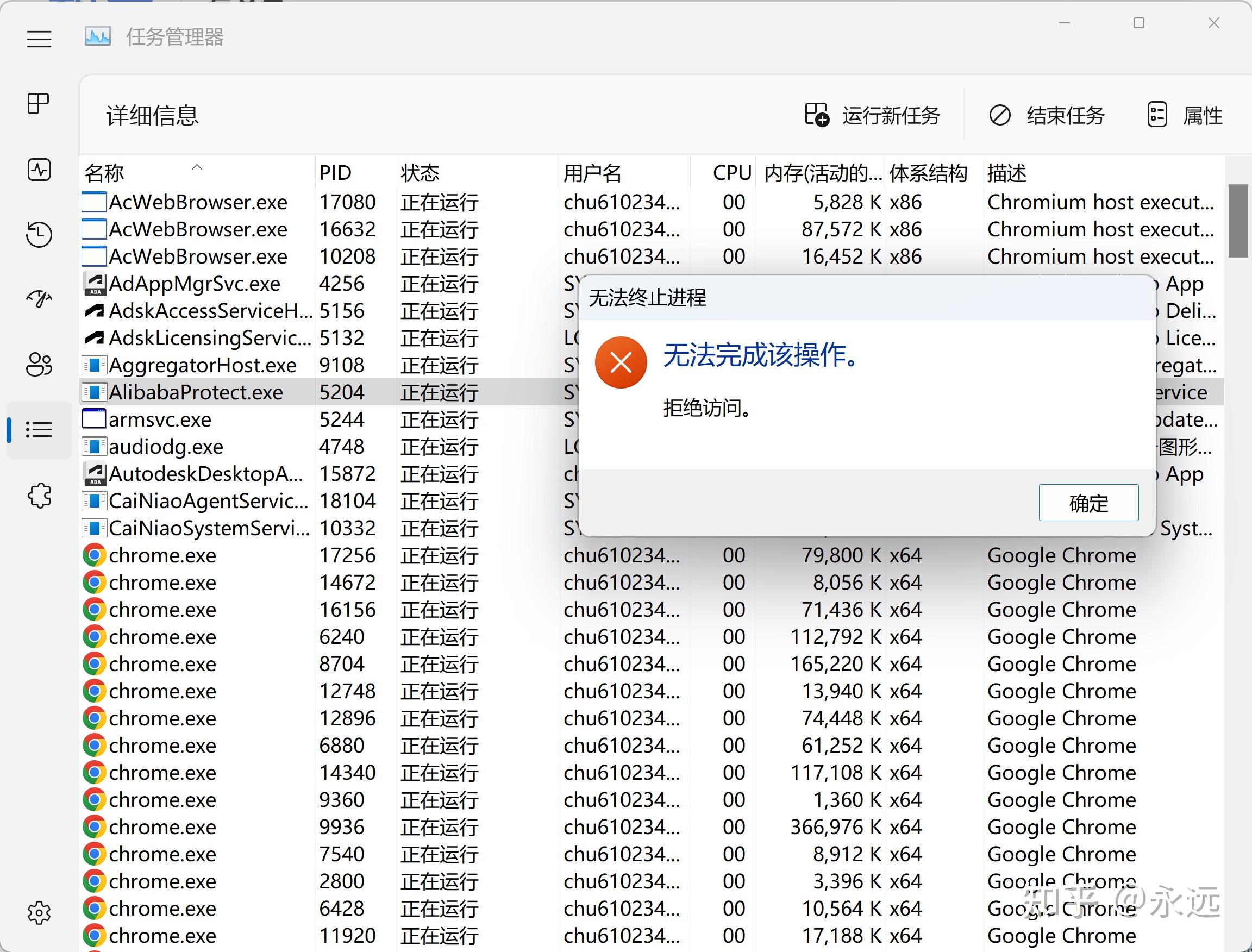This screenshot has height=952, width=1252.
Task: Click the AdskAccessServiceH... process icon
Action: [95, 310]
